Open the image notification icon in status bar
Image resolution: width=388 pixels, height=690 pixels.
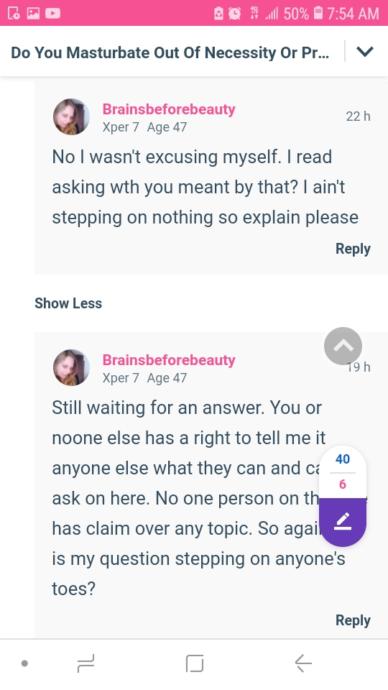click(x=33, y=13)
